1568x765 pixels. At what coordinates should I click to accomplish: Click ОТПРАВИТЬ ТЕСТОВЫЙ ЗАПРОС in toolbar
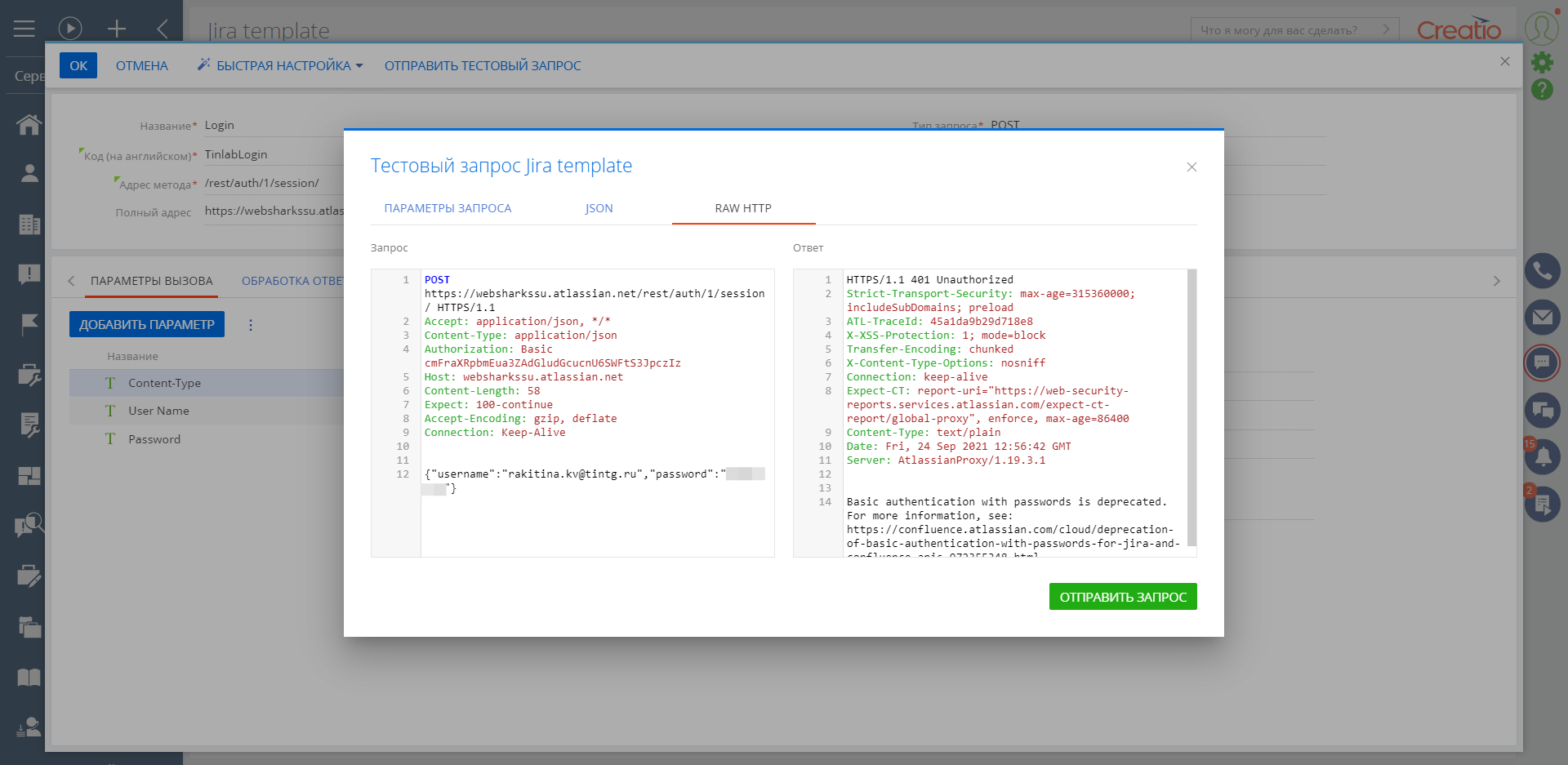[483, 65]
